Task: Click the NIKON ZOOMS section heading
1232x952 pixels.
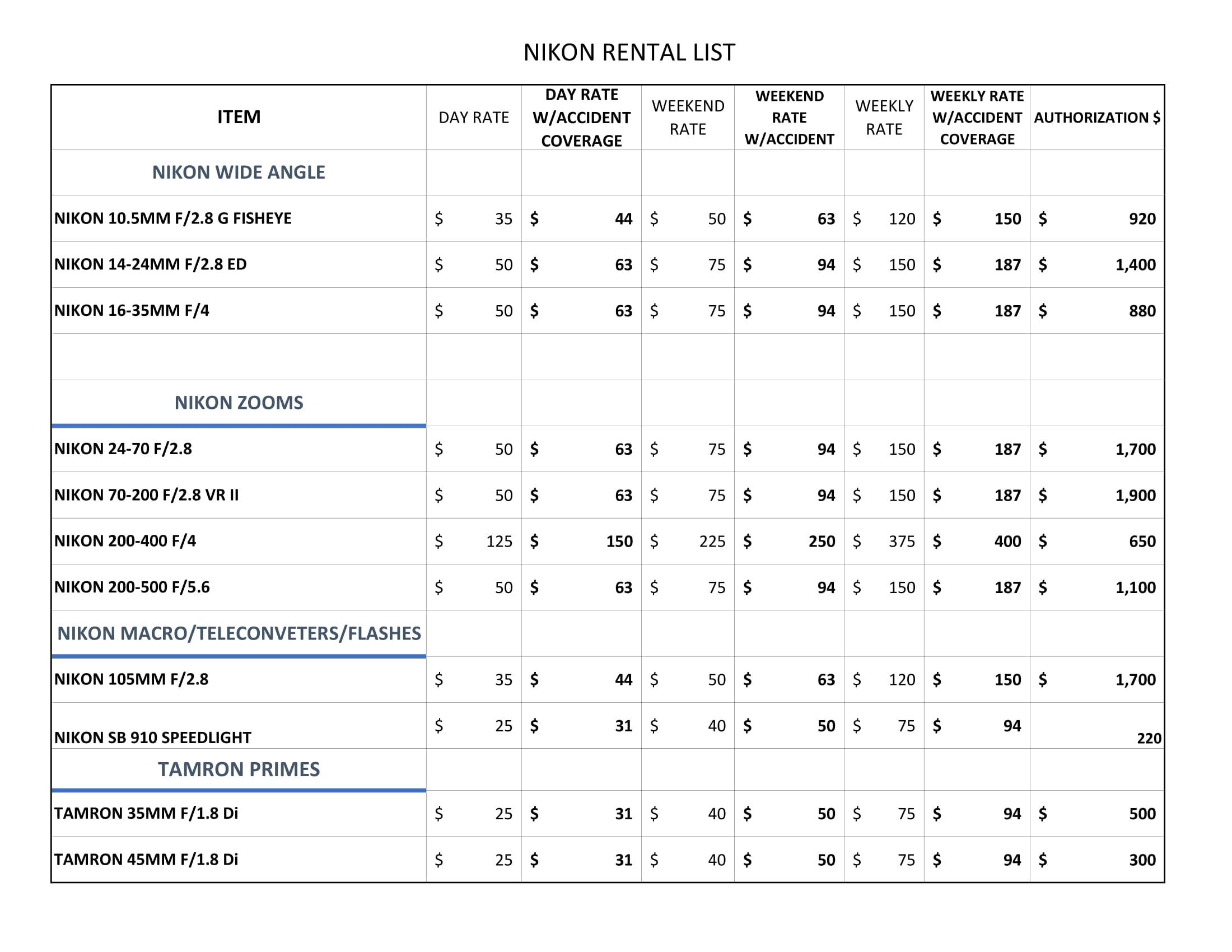Action: (x=239, y=403)
